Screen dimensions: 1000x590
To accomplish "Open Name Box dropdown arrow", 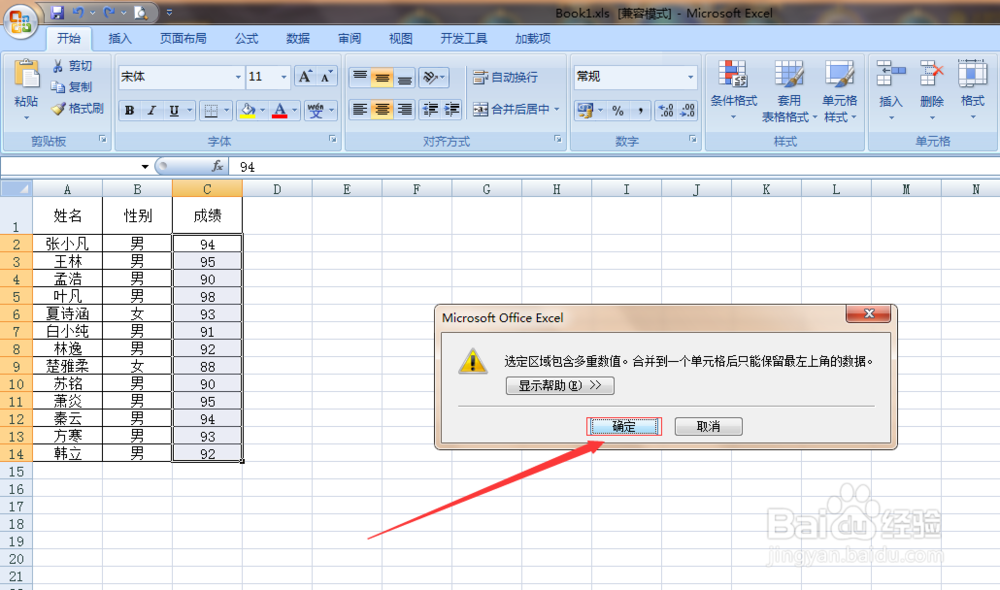I will [x=145, y=166].
